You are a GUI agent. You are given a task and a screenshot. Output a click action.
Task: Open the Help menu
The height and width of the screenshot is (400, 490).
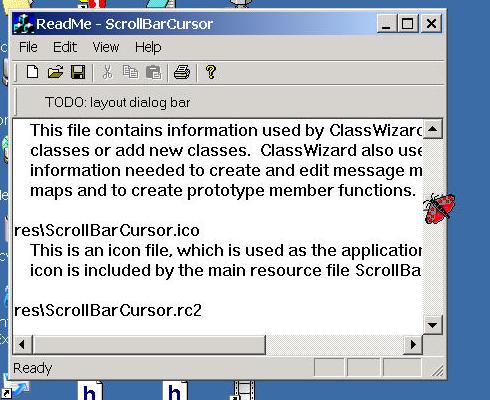click(x=148, y=47)
